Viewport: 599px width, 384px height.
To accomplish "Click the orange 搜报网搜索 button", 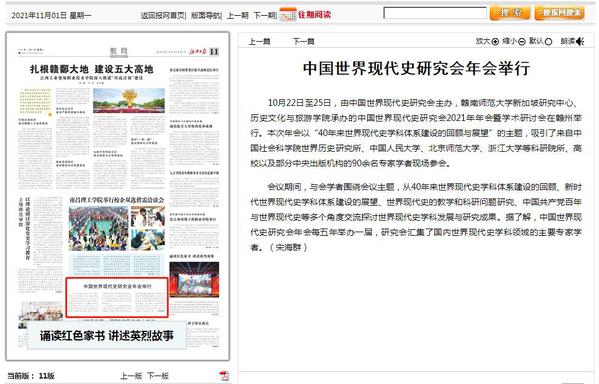I will pos(560,13).
